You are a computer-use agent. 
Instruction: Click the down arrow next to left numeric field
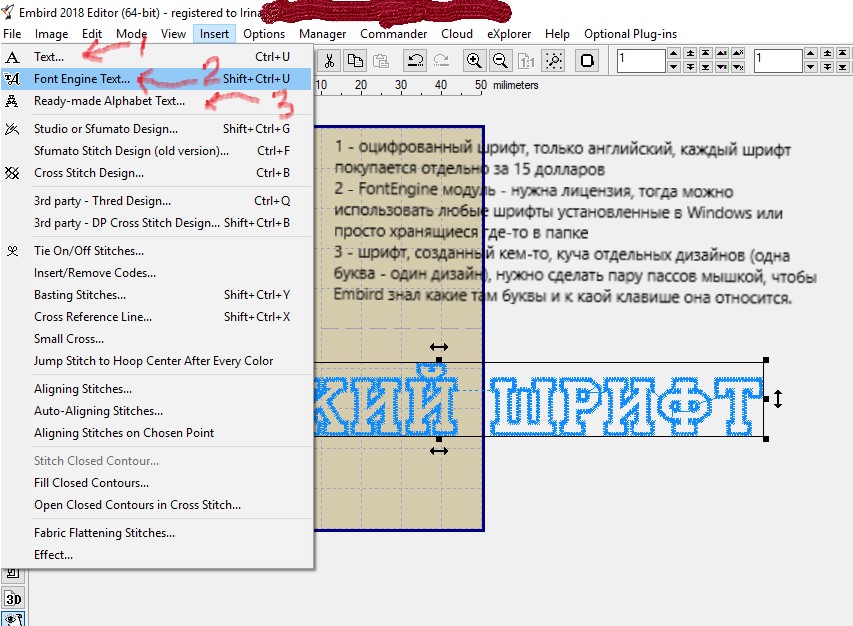click(673, 66)
